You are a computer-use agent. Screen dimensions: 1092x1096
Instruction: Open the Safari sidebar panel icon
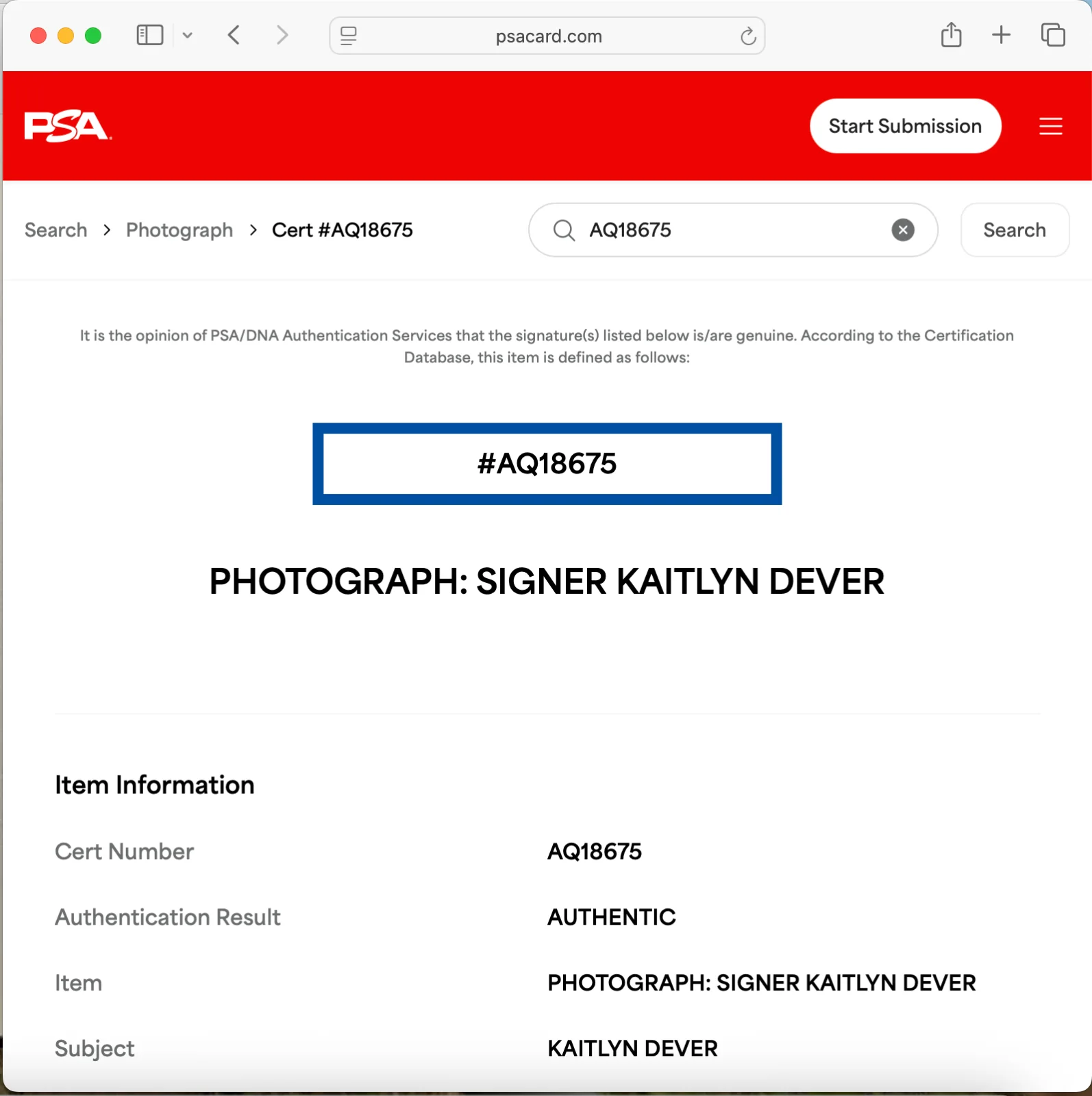150,35
